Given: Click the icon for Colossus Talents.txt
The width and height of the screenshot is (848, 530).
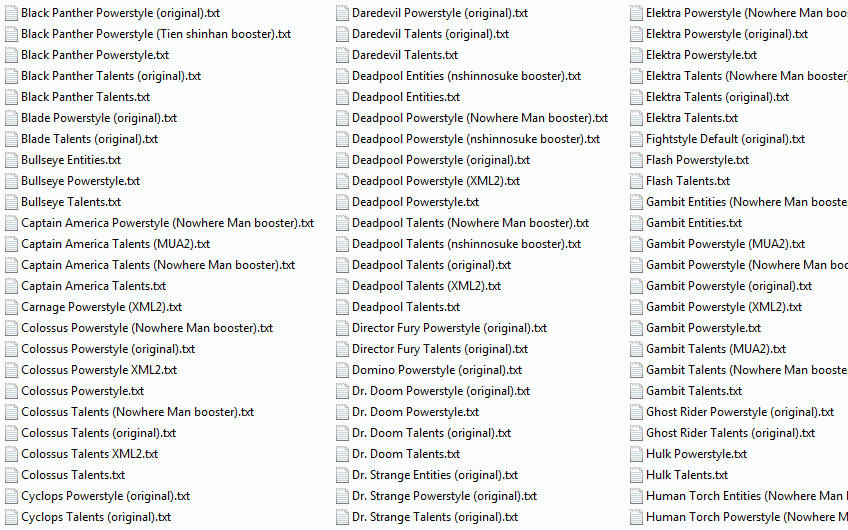Looking at the screenshot, I should (11, 475).
